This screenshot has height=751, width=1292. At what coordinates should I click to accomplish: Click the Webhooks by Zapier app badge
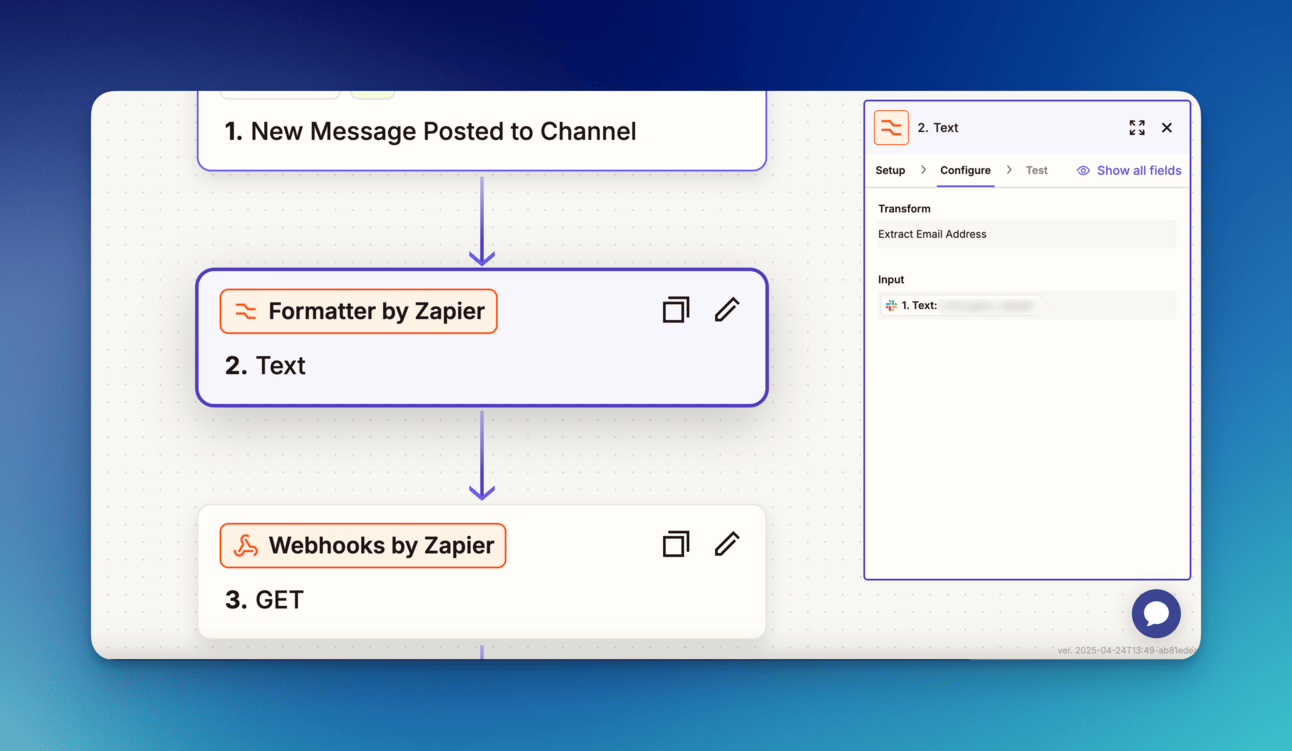[363, 545]
